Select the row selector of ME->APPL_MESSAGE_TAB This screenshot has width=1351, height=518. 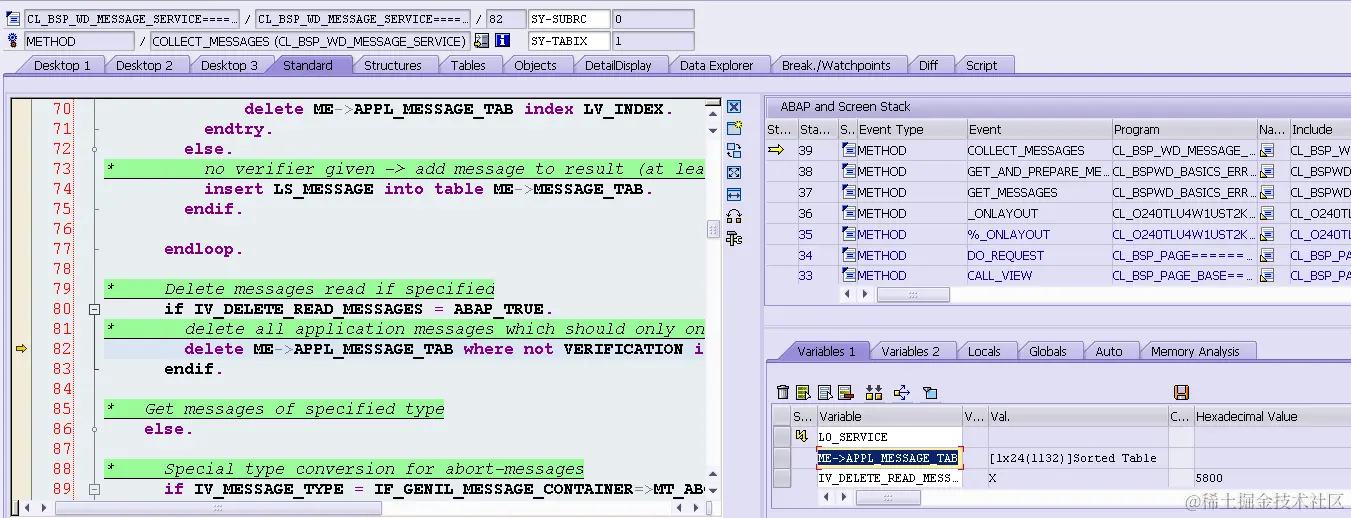[782, 458]
